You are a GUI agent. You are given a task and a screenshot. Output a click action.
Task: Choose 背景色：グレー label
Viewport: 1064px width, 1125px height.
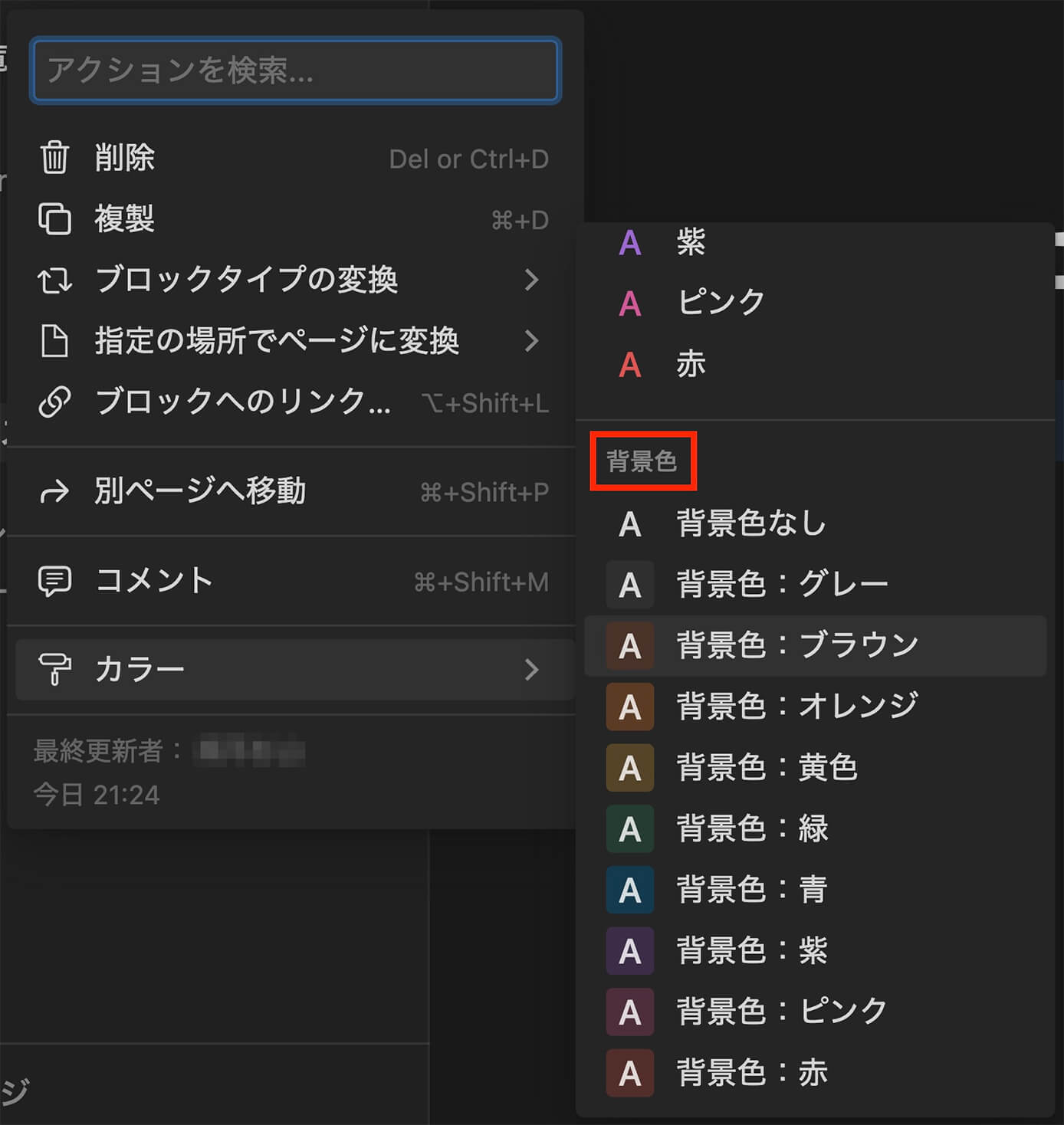pos(782,585)
